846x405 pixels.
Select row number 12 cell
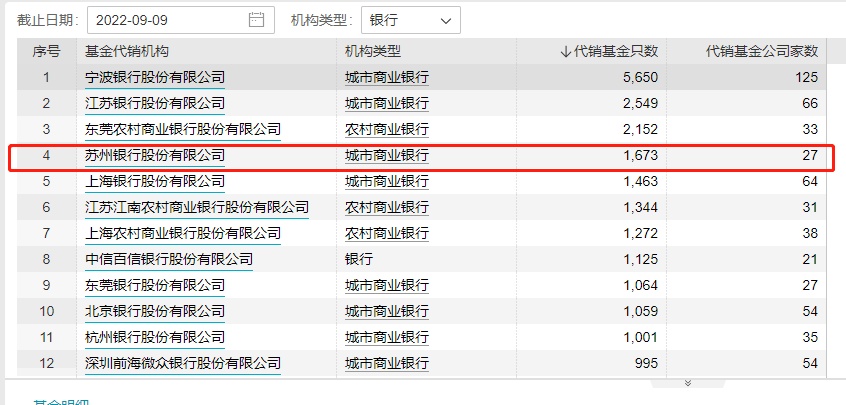tap(46, 363)
